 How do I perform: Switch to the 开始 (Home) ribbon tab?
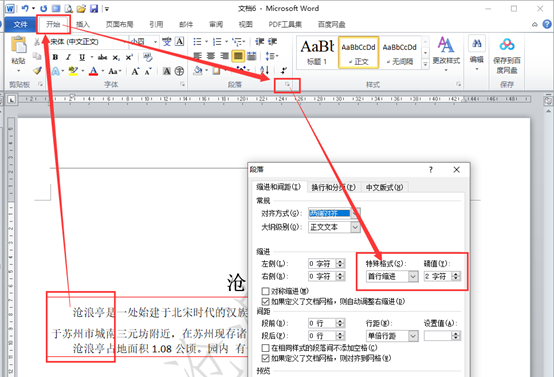pos(53,24)
